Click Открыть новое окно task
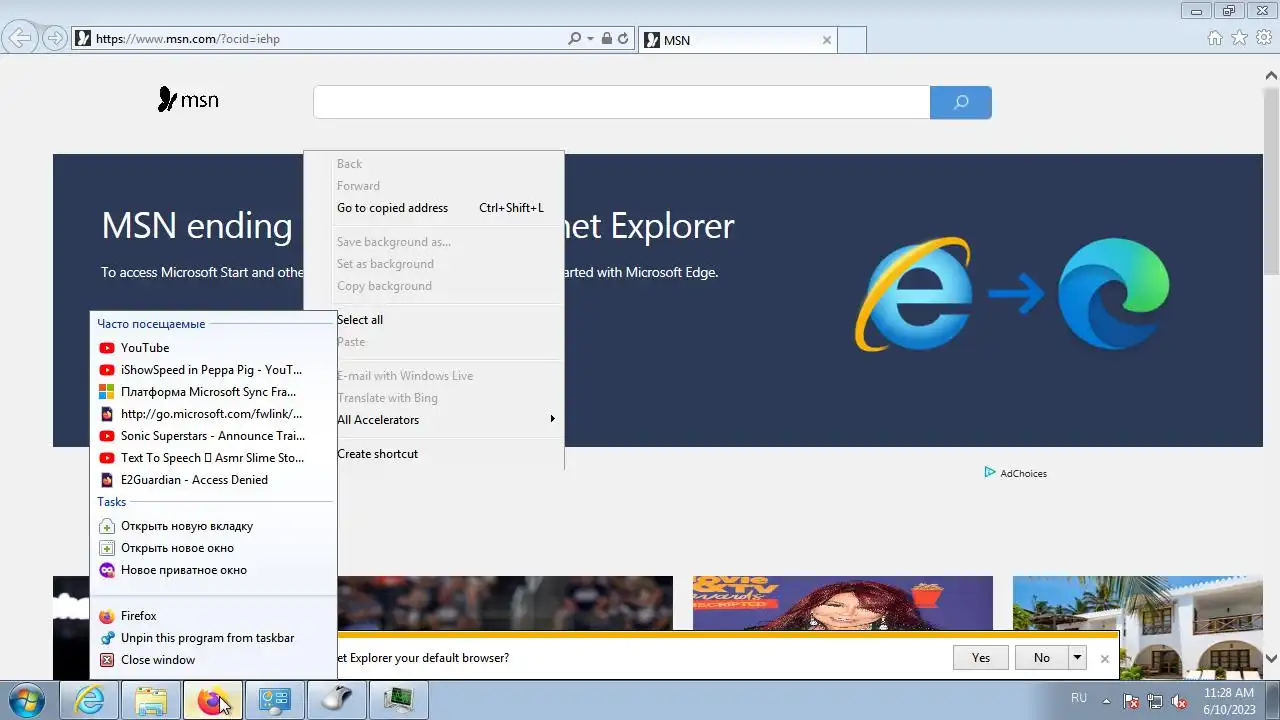This screenshot has height=720, width=1280. pos(213,548)
